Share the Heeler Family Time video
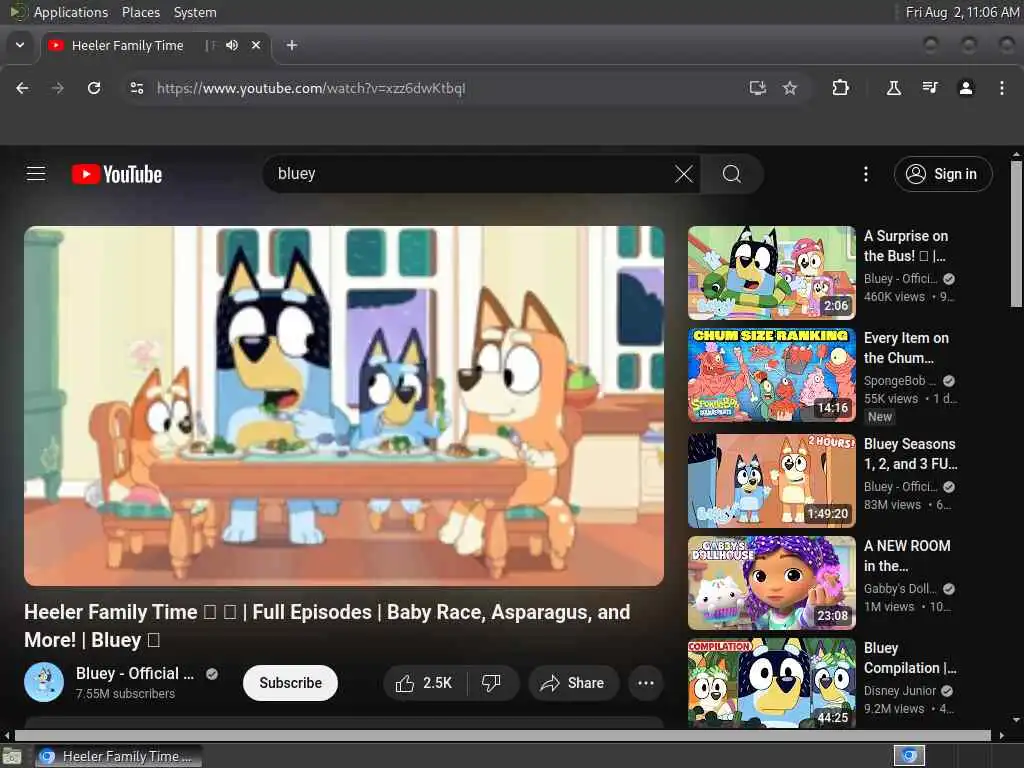The height and width of the screenshot is (768, 1024). [573, 683]
